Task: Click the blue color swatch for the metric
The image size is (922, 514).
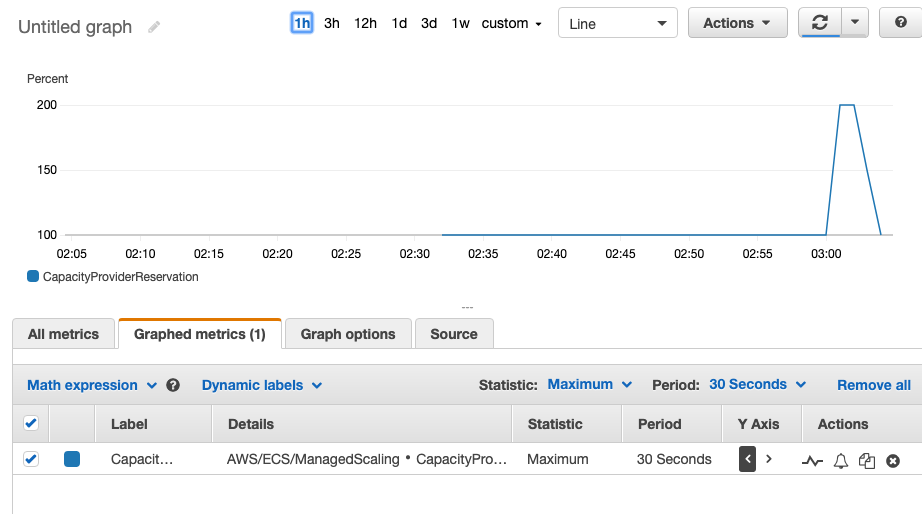Action: [x=72, y=459]
